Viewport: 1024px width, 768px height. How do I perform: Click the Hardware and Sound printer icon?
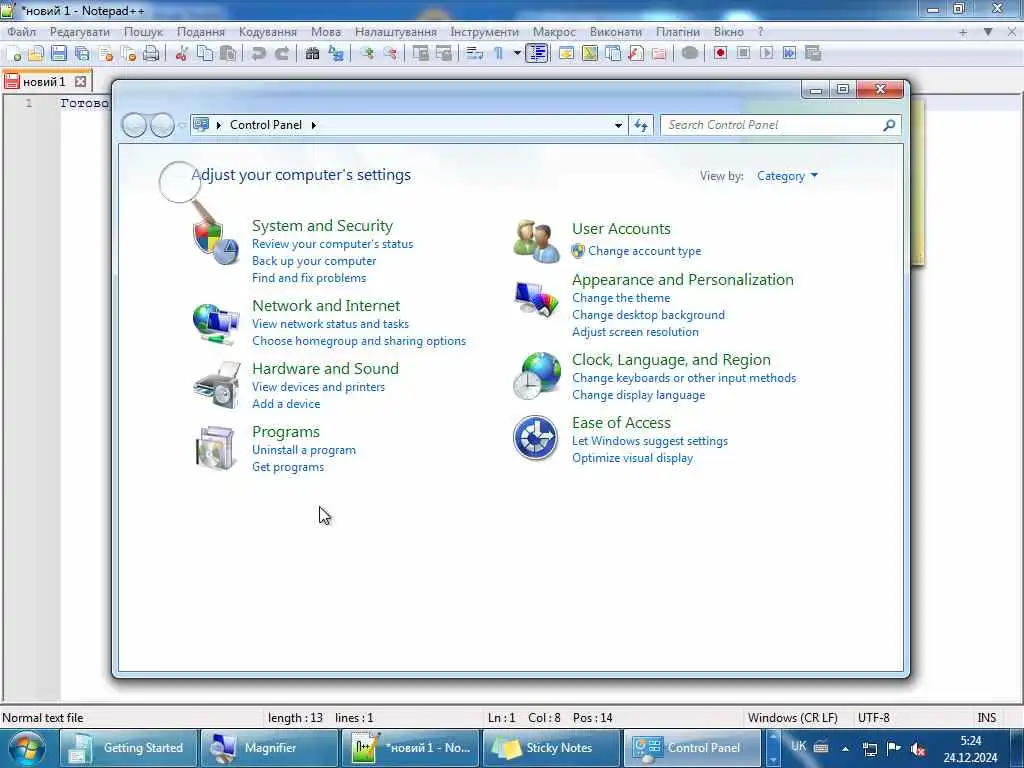[217, 386]
